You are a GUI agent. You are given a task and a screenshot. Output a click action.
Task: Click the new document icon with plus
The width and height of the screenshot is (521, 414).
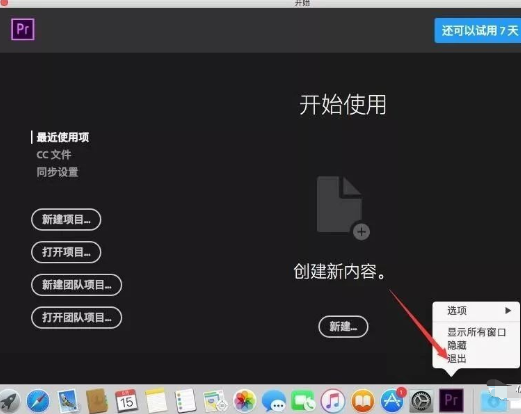(x=343, y=208)
